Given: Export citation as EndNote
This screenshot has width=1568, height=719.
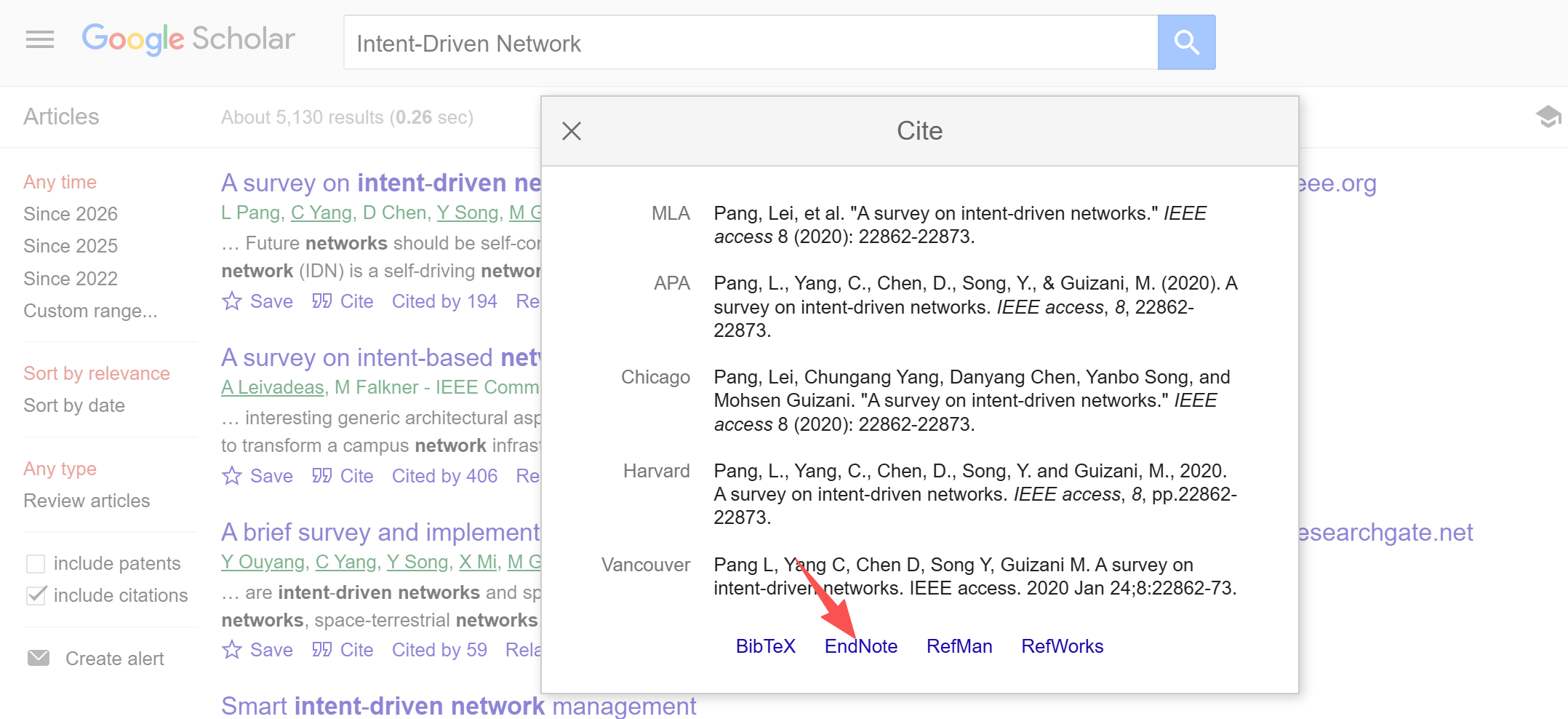Looking at the screenshot, I should 861,646.
